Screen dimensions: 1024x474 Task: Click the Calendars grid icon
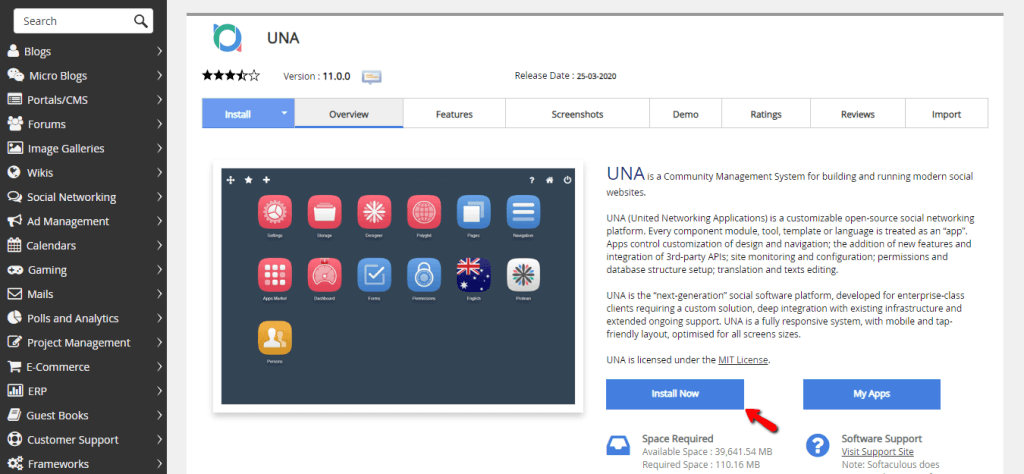[14, 245]
